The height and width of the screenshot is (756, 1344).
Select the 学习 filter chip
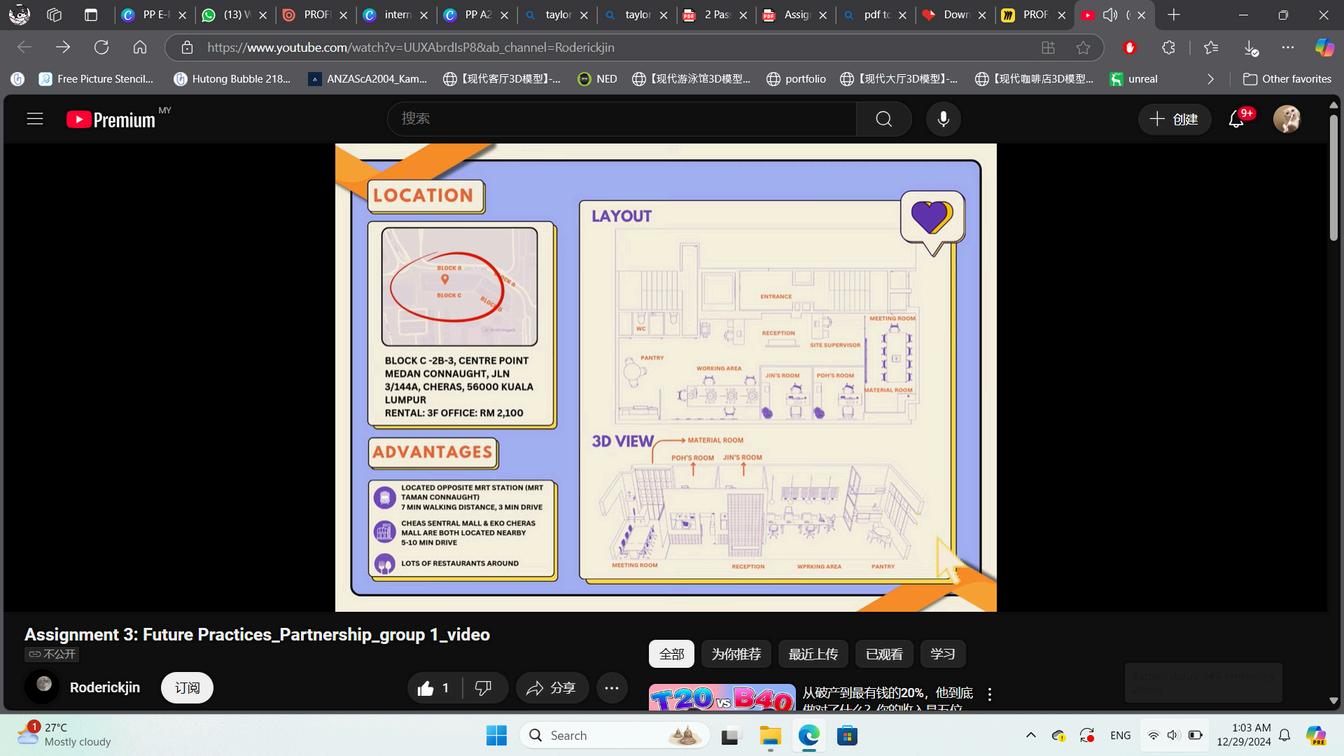[x=943, y=654]
